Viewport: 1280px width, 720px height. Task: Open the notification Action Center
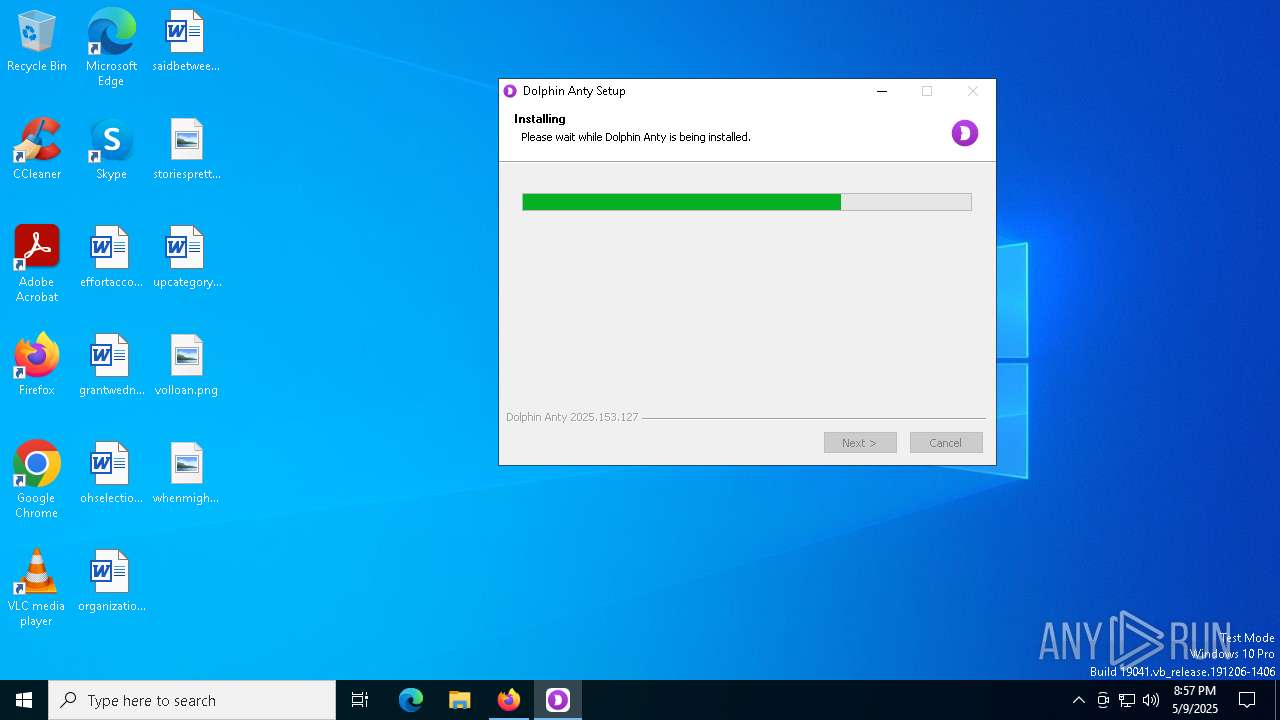(1247, 700)
